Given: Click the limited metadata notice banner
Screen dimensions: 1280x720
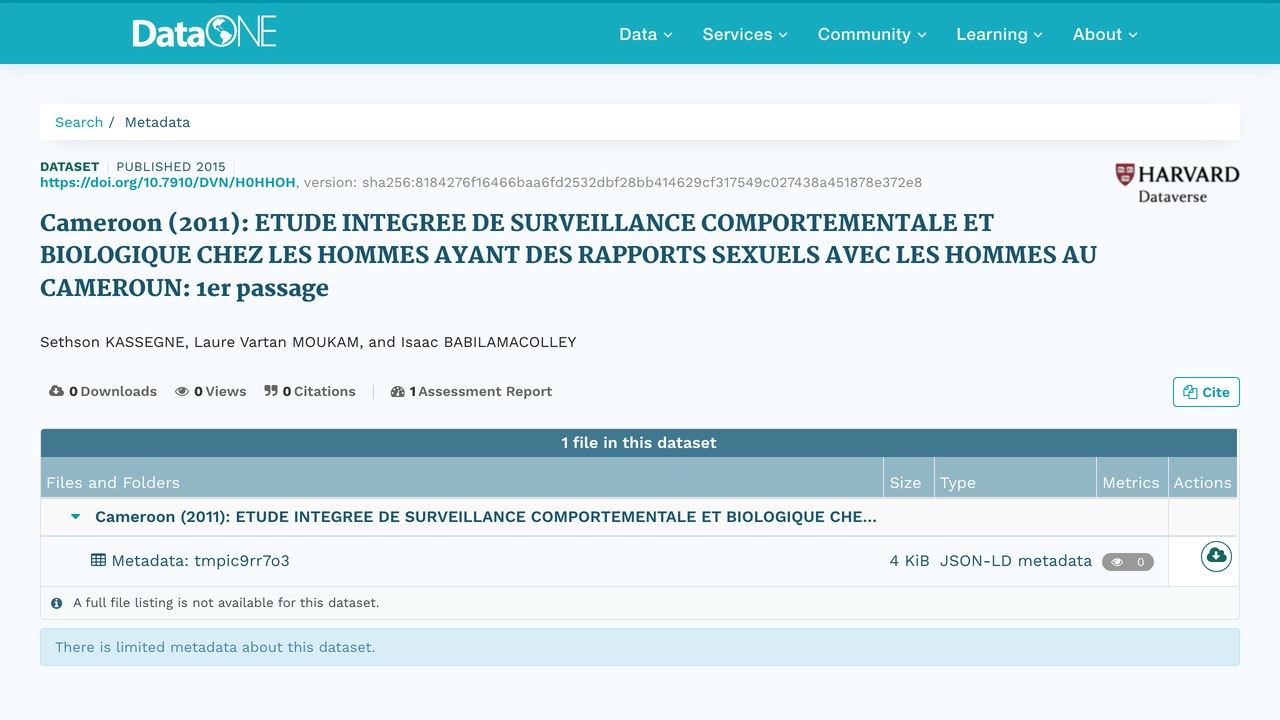Looking at the screenshot, I should point(640,647).
